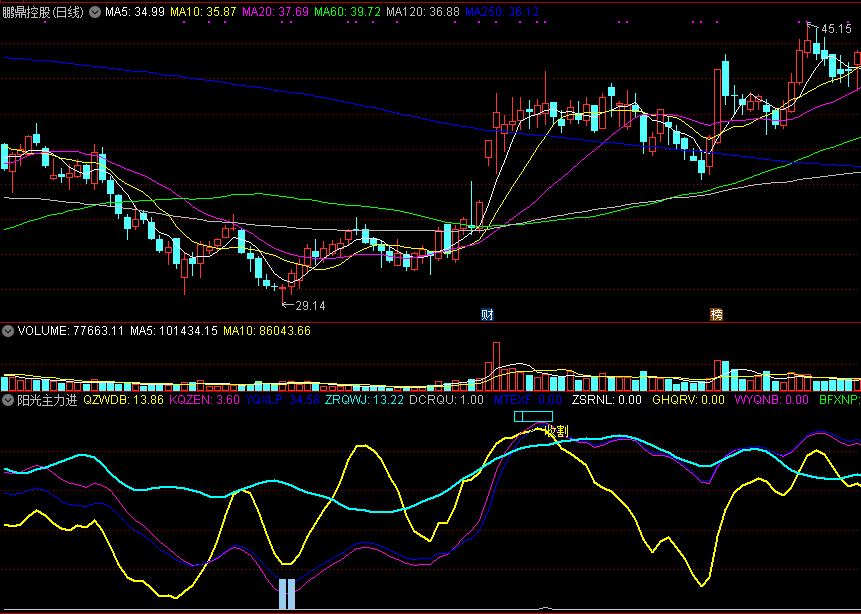Select the volume MA10: 86043.66 label
Screen dimensions: 861x614
(x=267, y=331)
